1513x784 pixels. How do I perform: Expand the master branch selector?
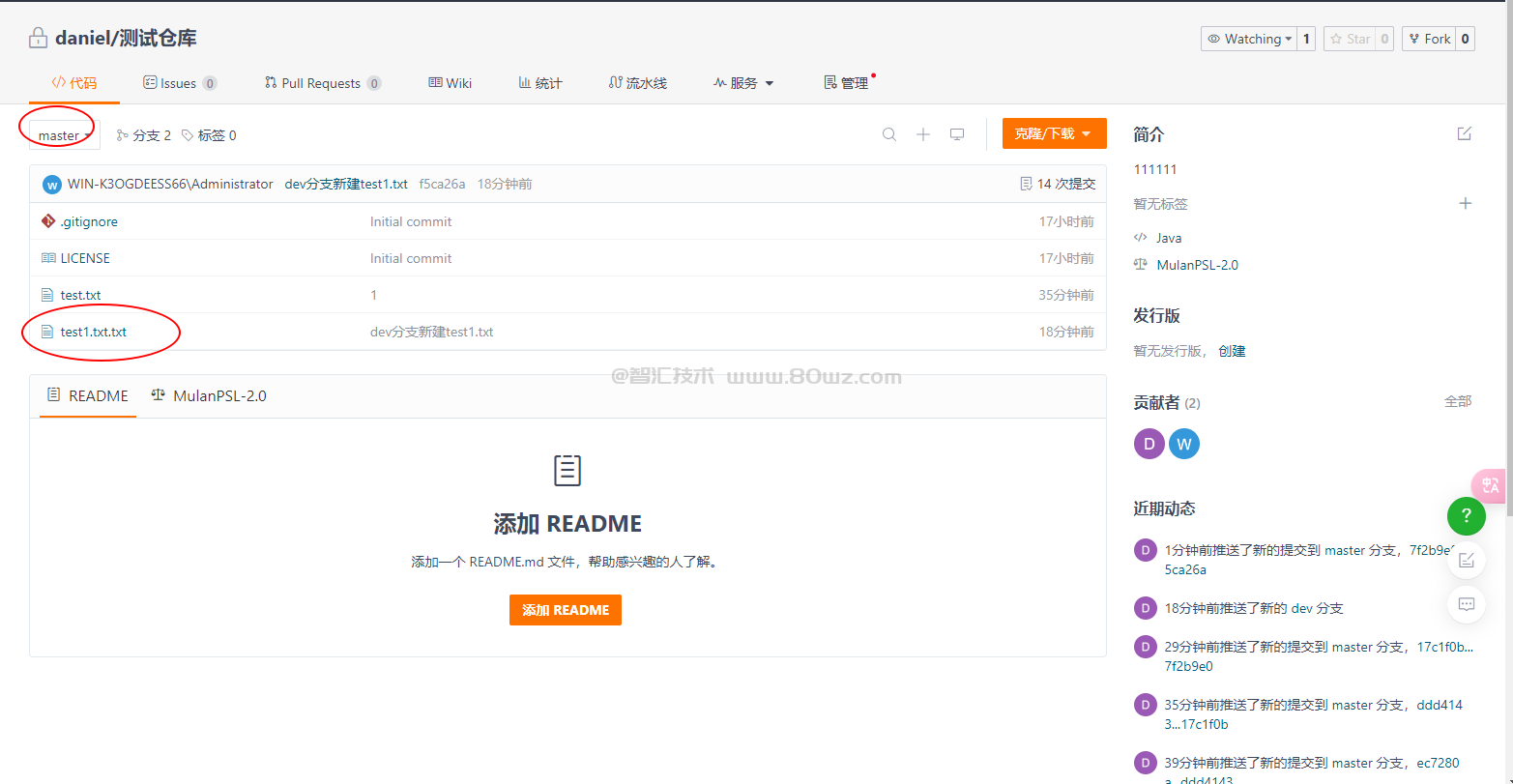(x=64, y=135)
